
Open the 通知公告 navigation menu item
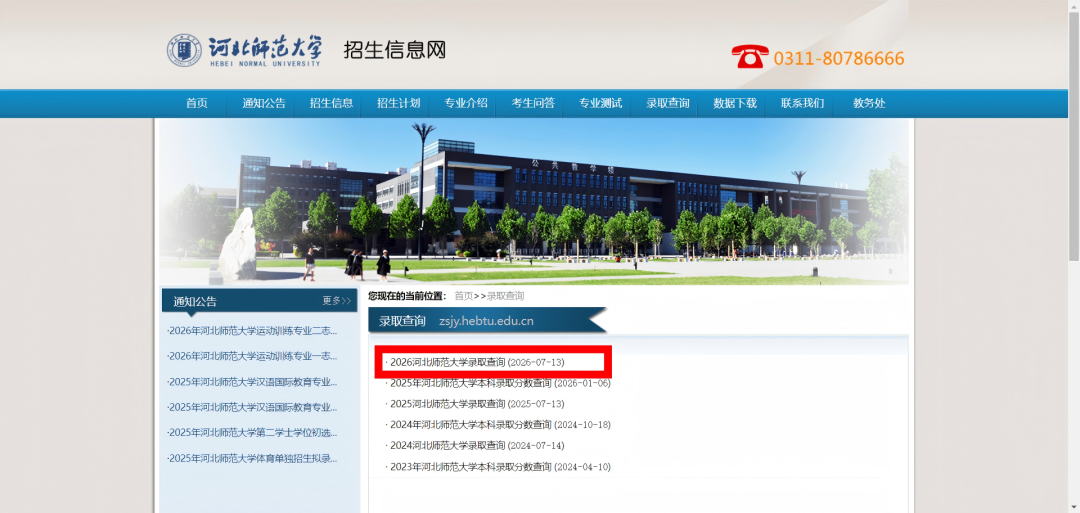[x=264, y=103]
